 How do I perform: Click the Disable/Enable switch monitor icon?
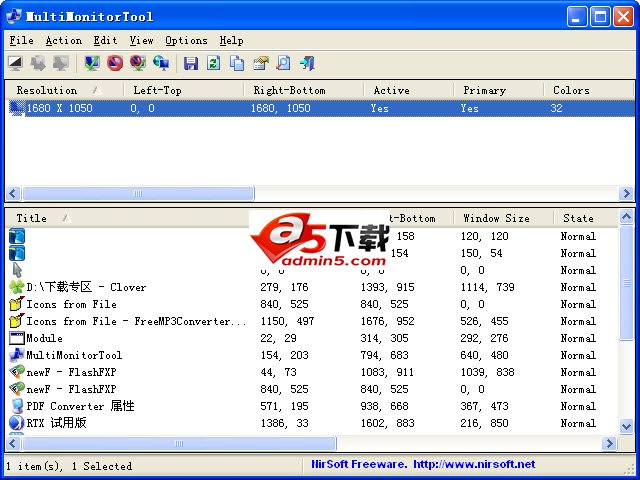[x=138, y=63]
